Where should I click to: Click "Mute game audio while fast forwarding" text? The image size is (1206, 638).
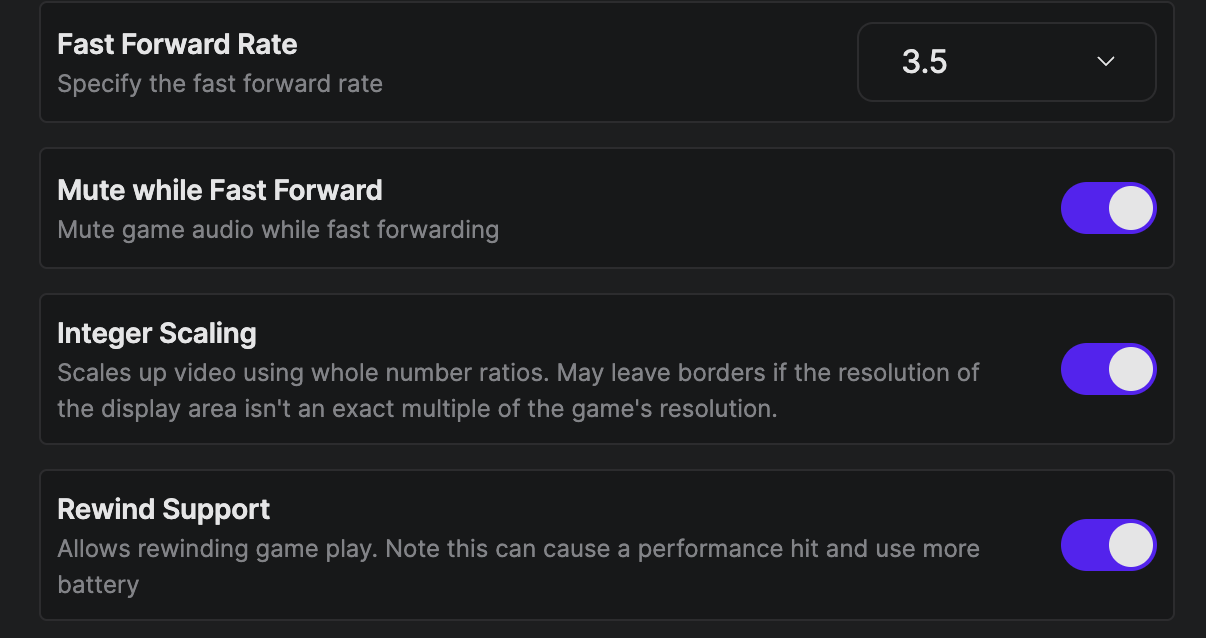278,229
